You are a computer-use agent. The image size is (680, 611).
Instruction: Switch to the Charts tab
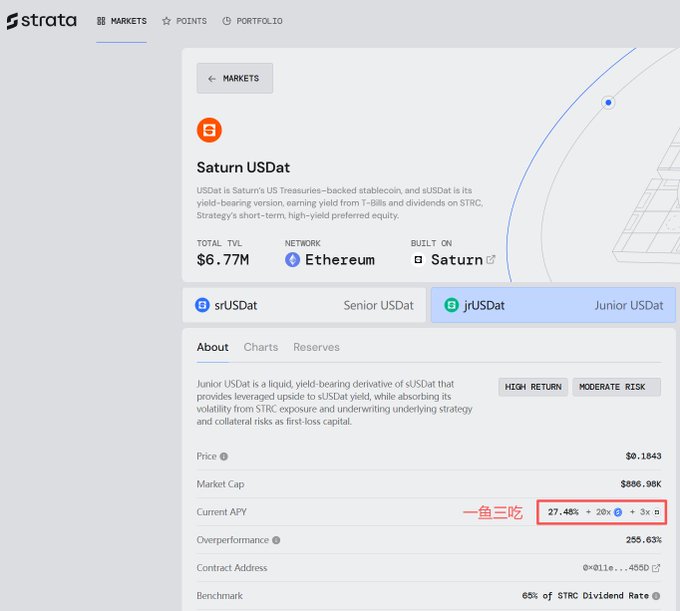click(261, 347)
